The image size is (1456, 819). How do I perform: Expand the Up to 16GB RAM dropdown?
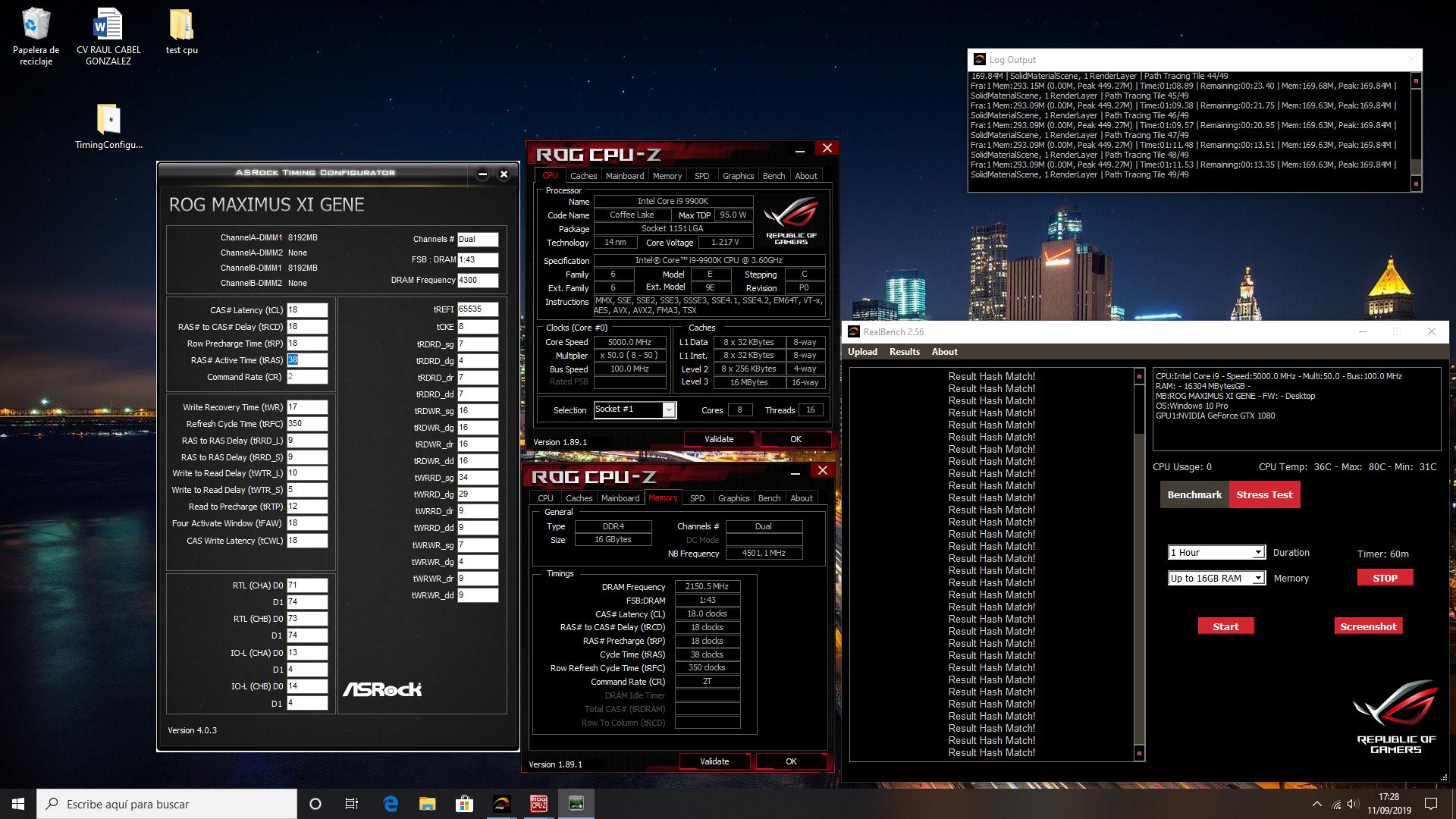[x=1257, y=579]
